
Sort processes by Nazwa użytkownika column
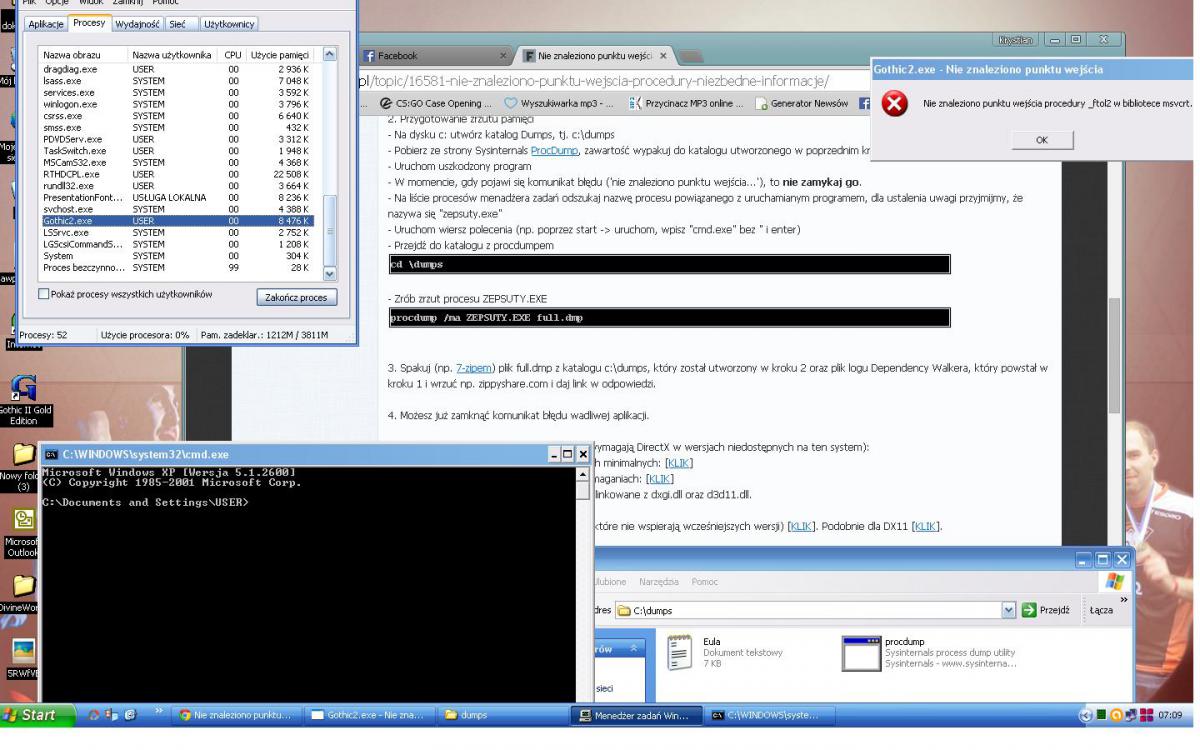174,54
